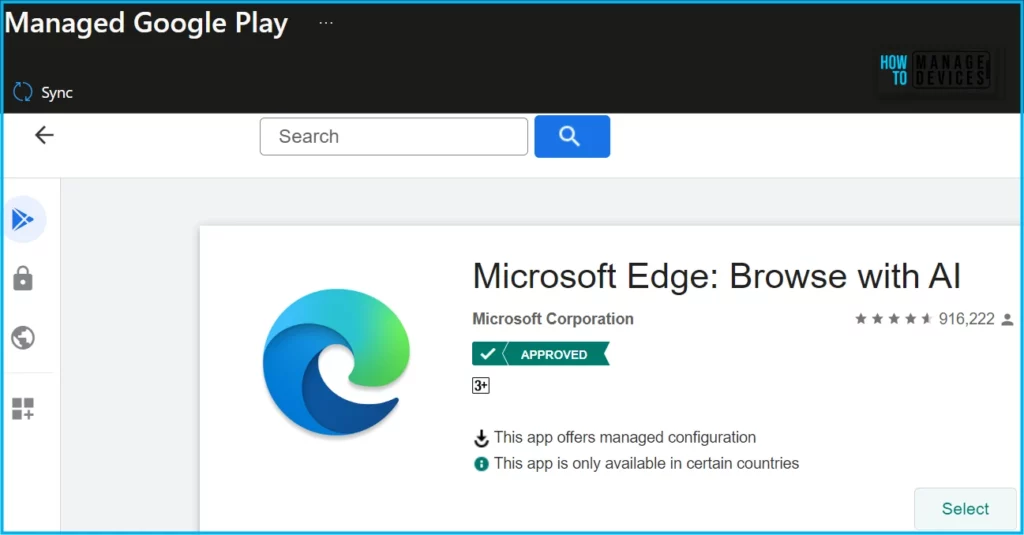The height and width of the screenshot is (535, 1024).
Task: Click the person icon beside rating count
Action: click(x=1007, y=320)
